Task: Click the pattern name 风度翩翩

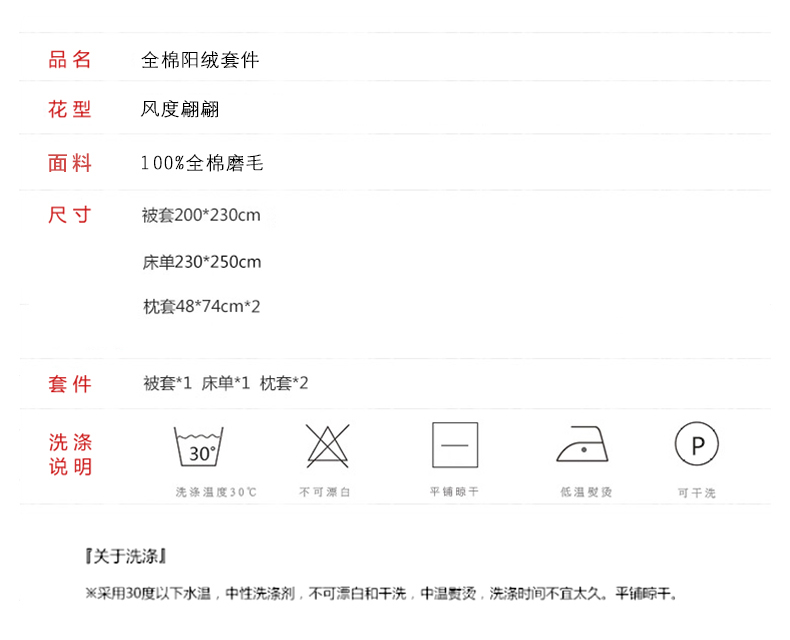Action: (x=180, y=109)
